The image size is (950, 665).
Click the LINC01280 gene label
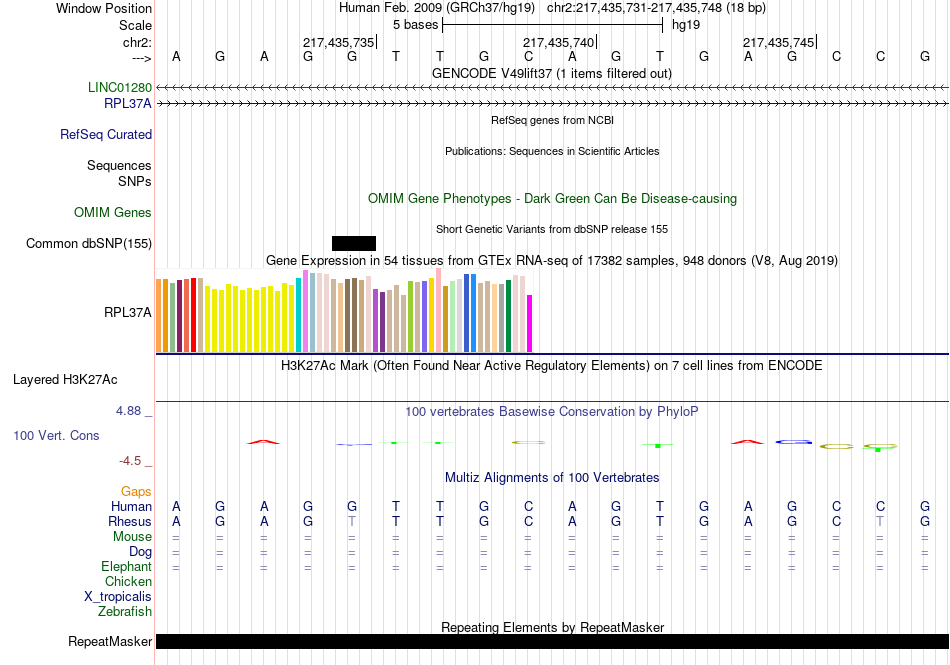120,87
